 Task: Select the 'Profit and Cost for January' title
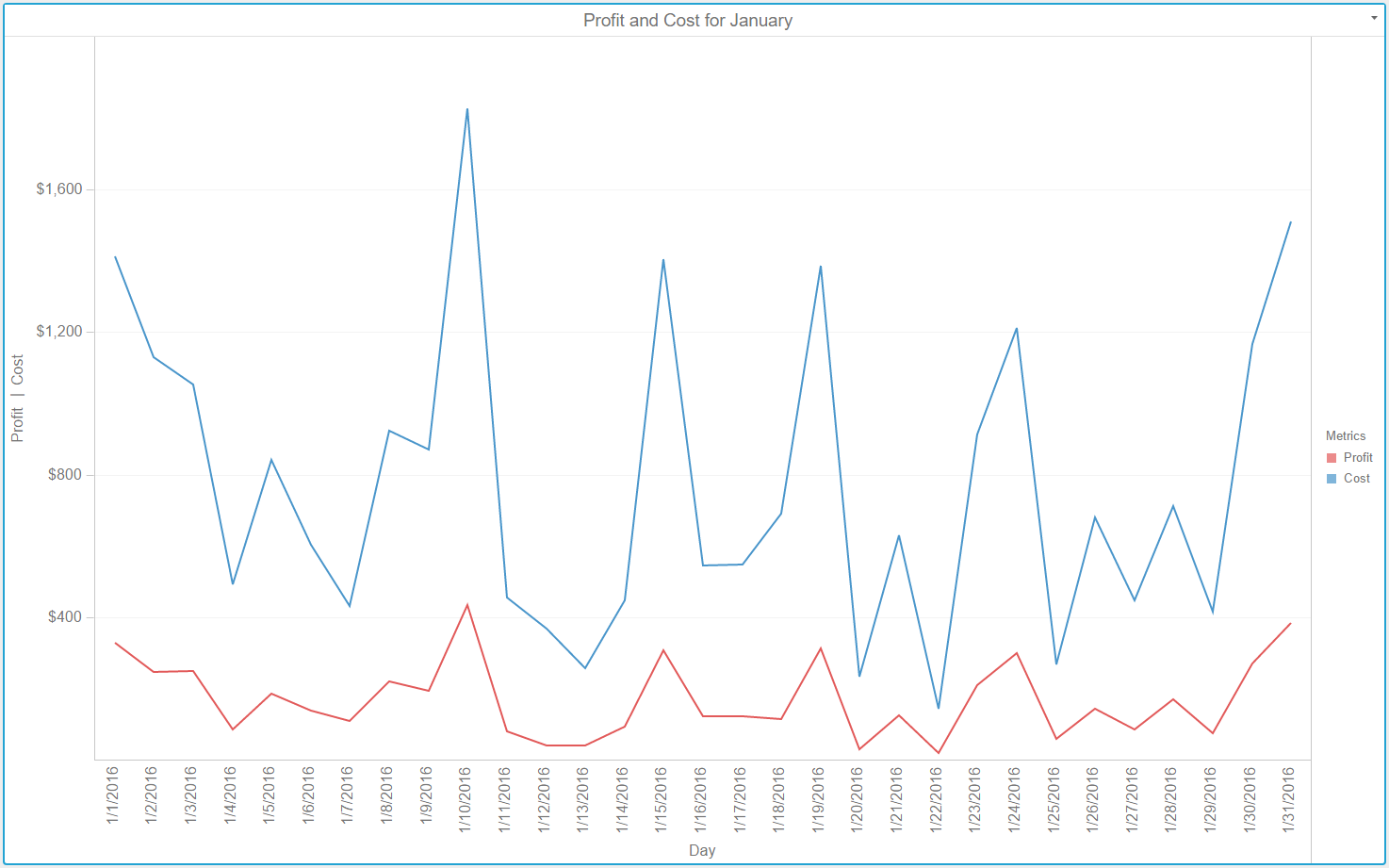pos(687,21)
